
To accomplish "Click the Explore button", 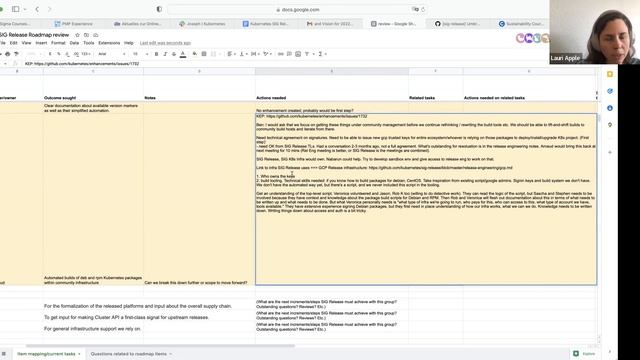I will click(584, 354).
